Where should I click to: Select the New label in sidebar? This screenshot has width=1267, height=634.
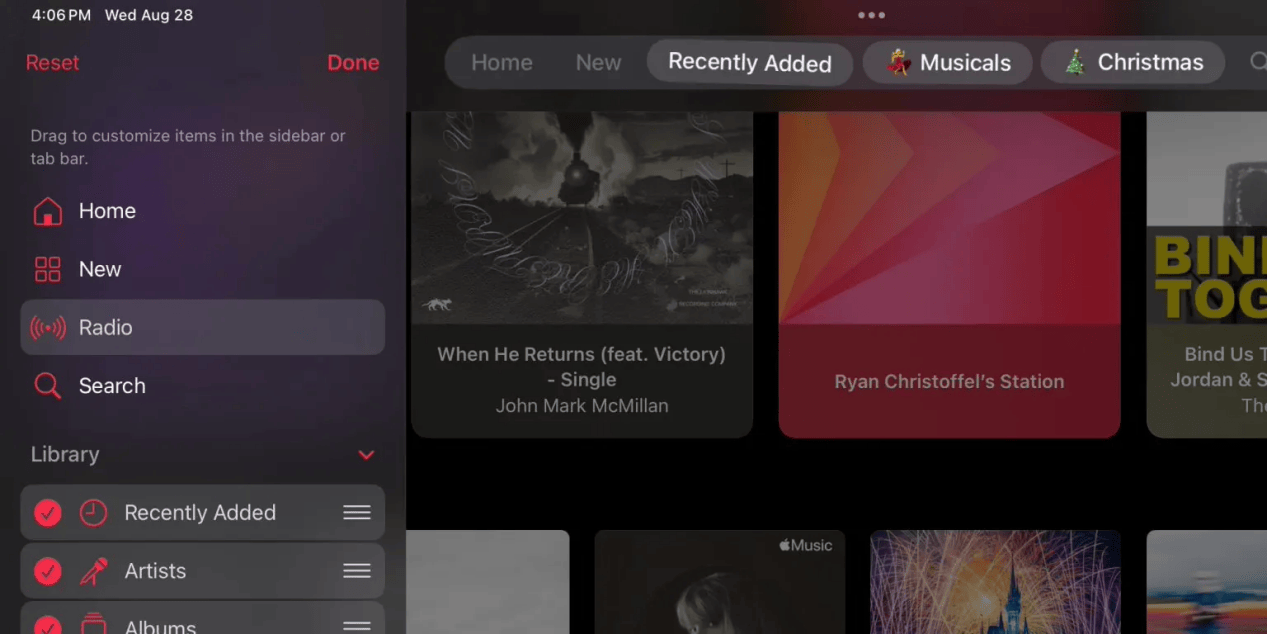click(x=100, y=269)
